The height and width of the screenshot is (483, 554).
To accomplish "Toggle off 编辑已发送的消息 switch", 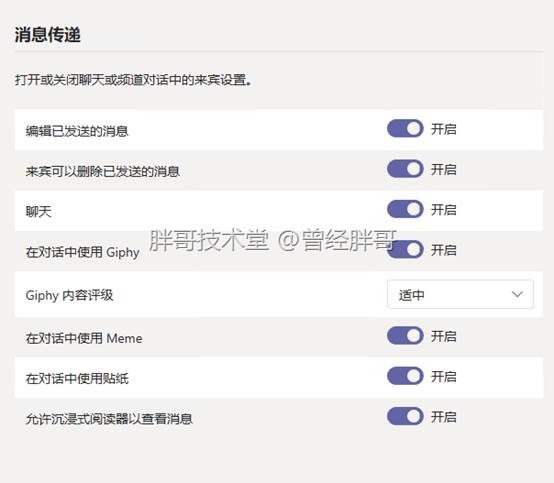I will point(405,128).
